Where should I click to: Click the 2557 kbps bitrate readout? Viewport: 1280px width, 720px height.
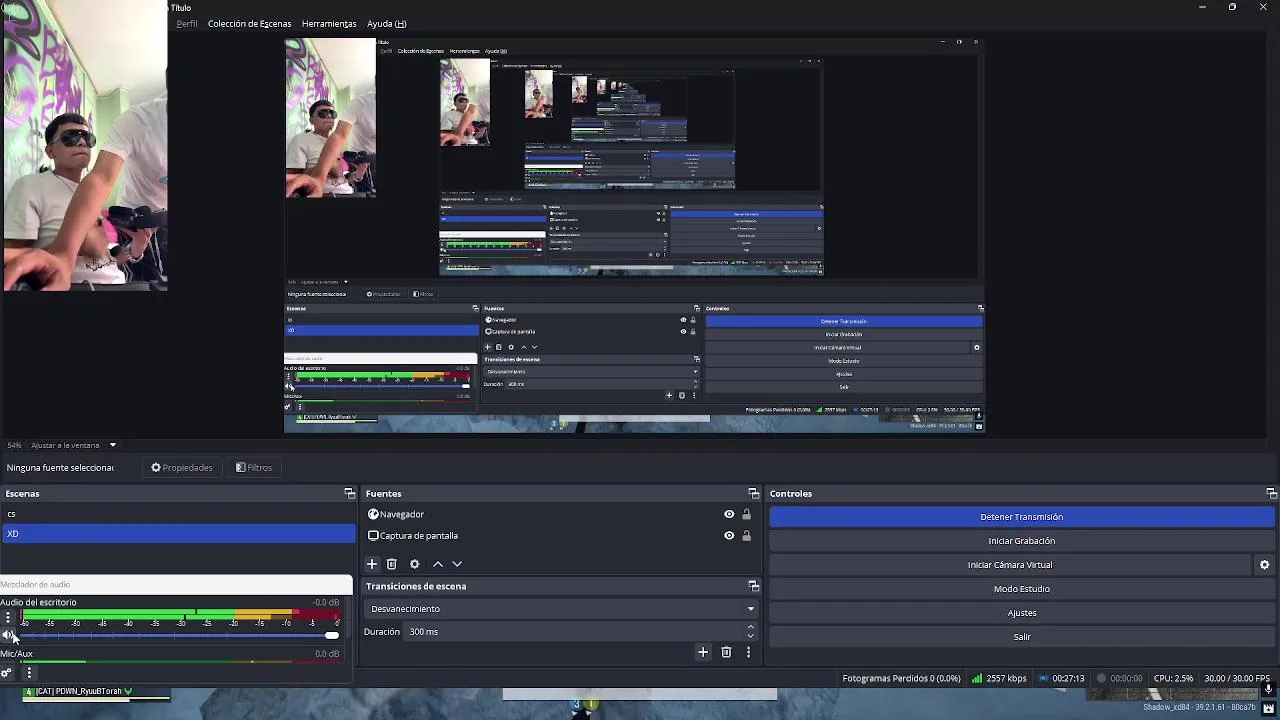click(x=1006, y=678)
